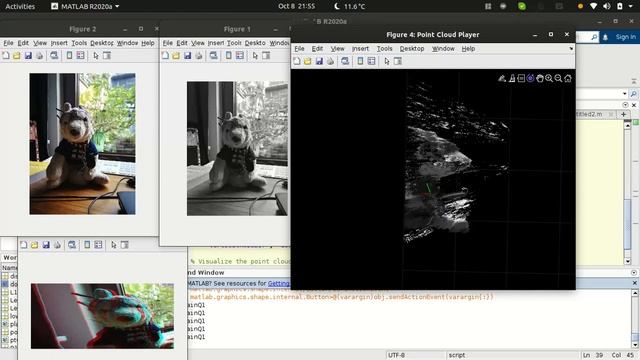This screenshot has height=360, width=640.
Task: Open Command Window actions circular arrow button
Action: tap(634, 273)
